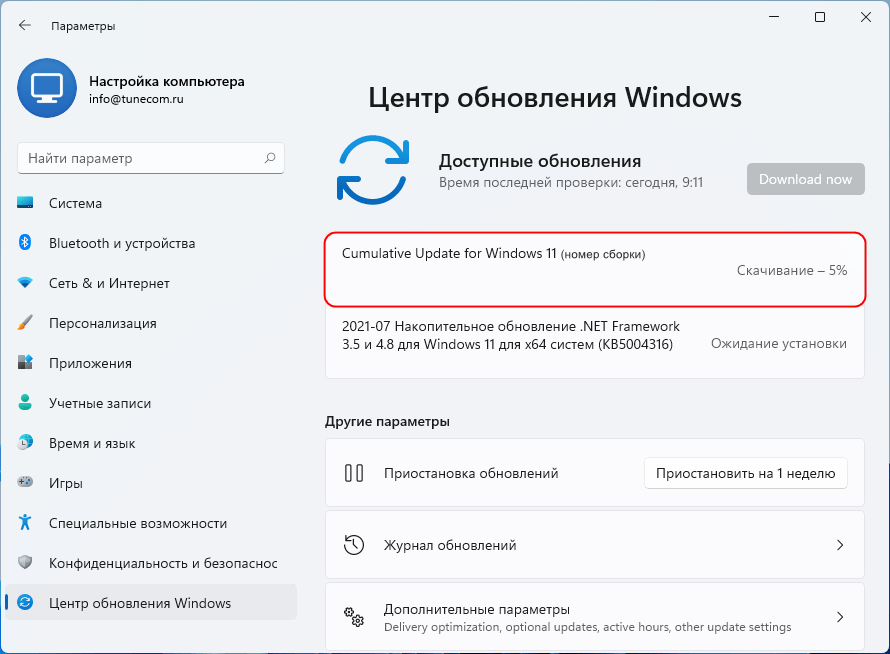Select Персонализация in sidebar

[150, 323]
